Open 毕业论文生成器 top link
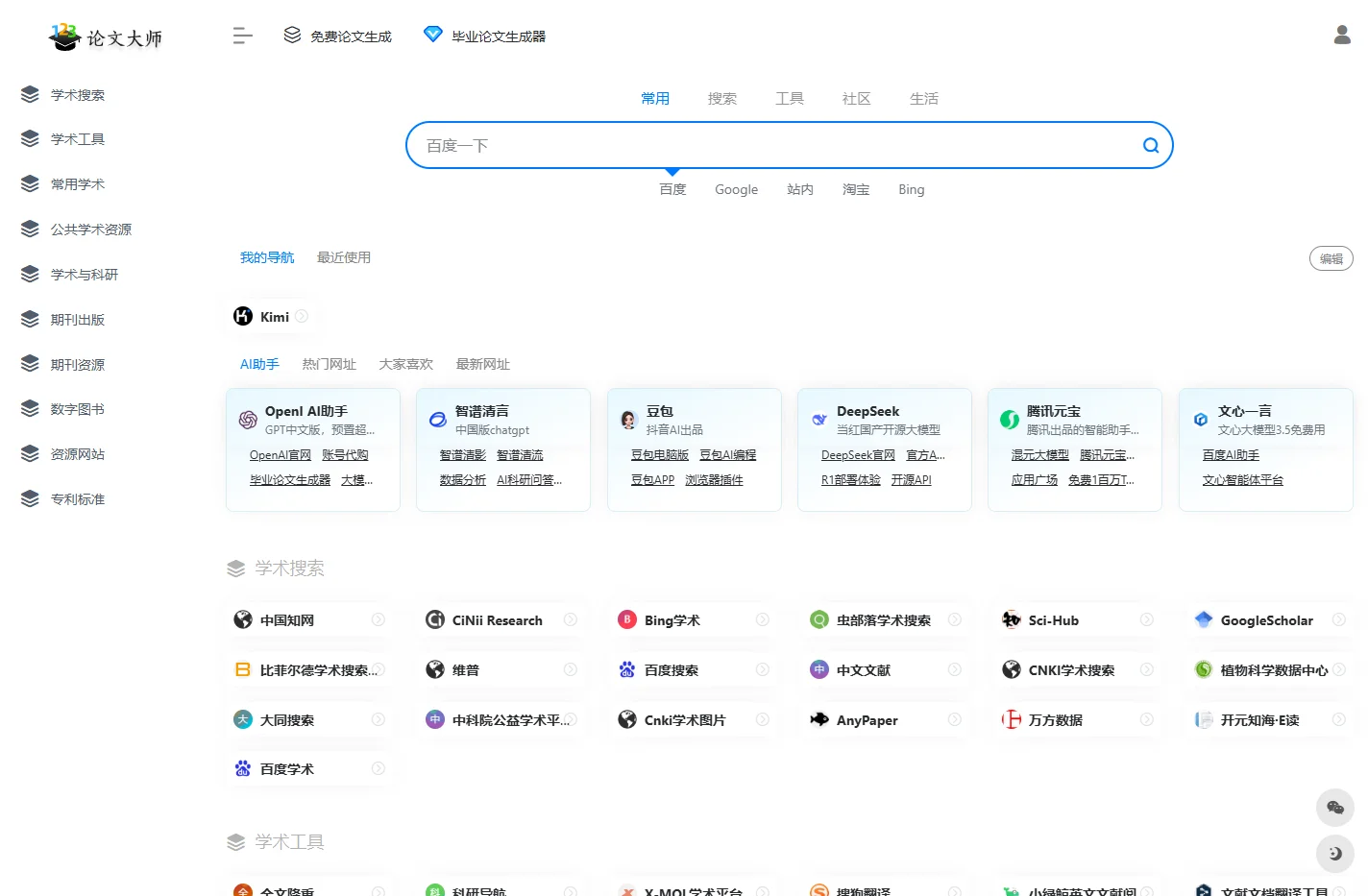Image resolution: width=1368 pixels, height=896 pixels. [499, 36]
